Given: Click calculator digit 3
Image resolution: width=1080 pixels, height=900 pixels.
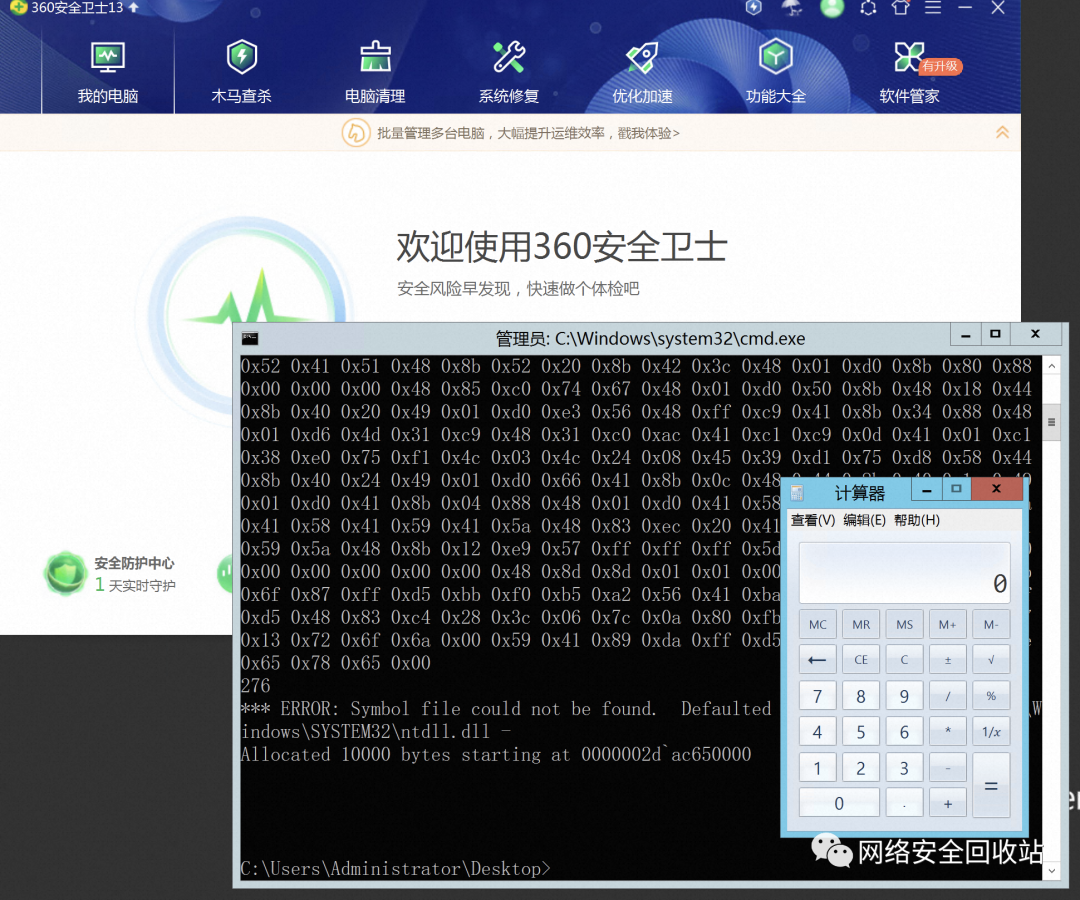Looking at the screenshot, I should (x=904, y=768).
